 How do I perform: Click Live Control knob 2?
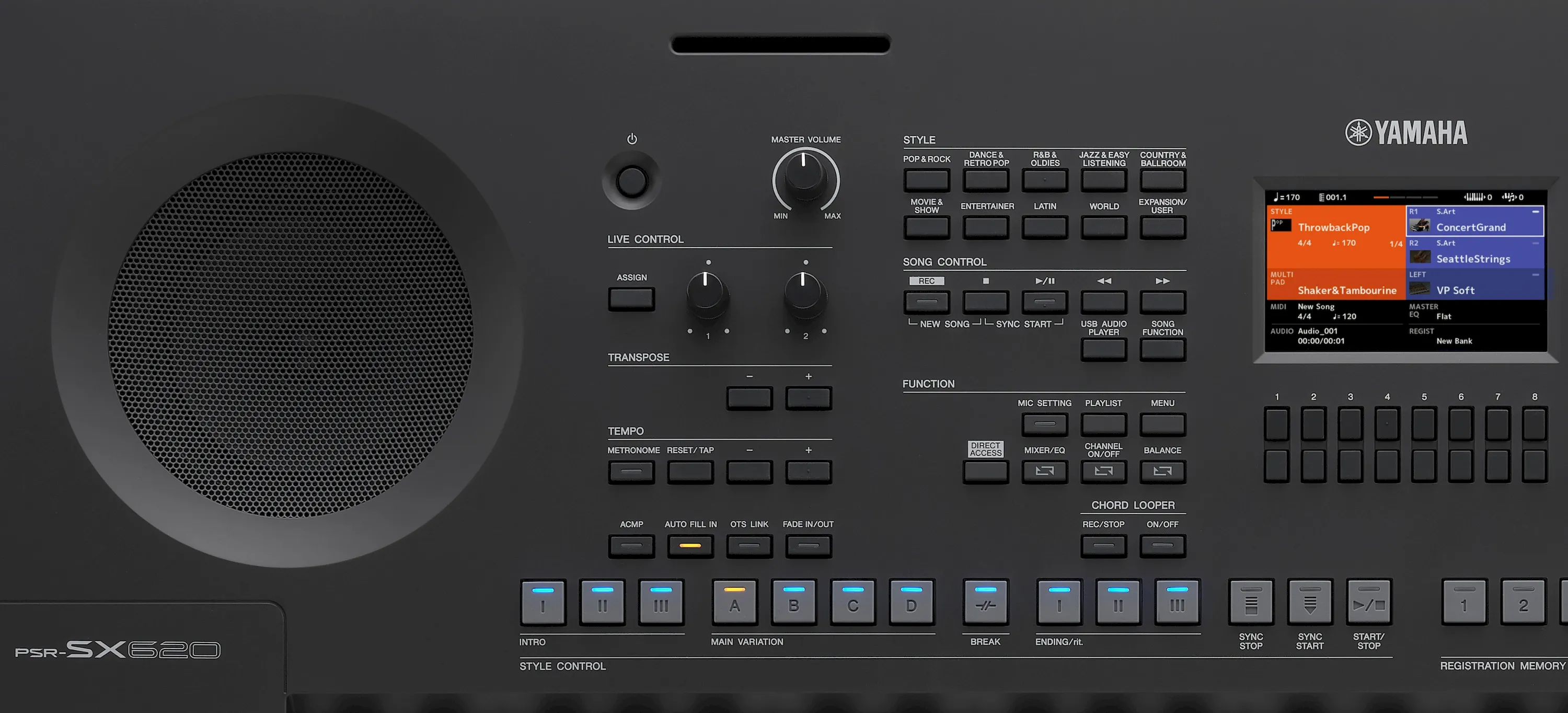(x=805, y=294)
